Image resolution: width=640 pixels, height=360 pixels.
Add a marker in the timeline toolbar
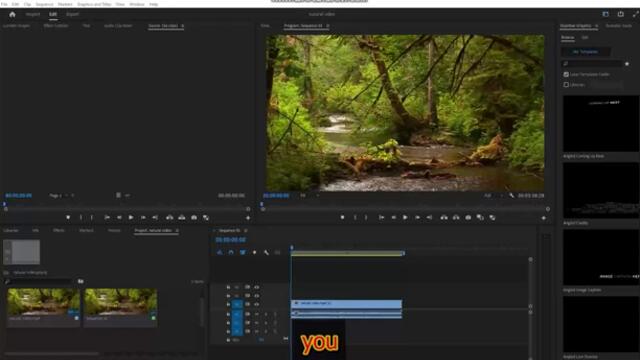254,253
